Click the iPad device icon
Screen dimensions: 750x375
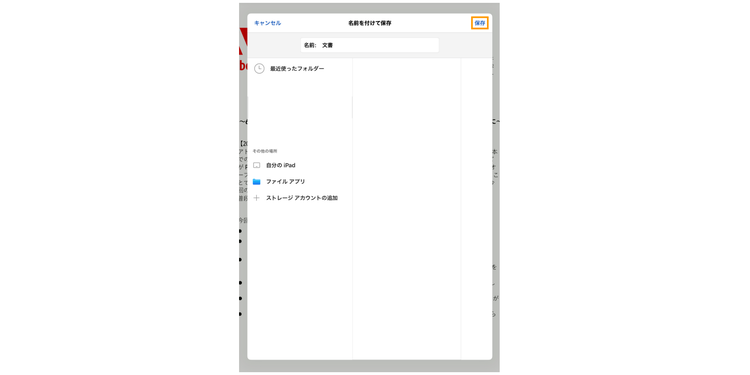256,165
